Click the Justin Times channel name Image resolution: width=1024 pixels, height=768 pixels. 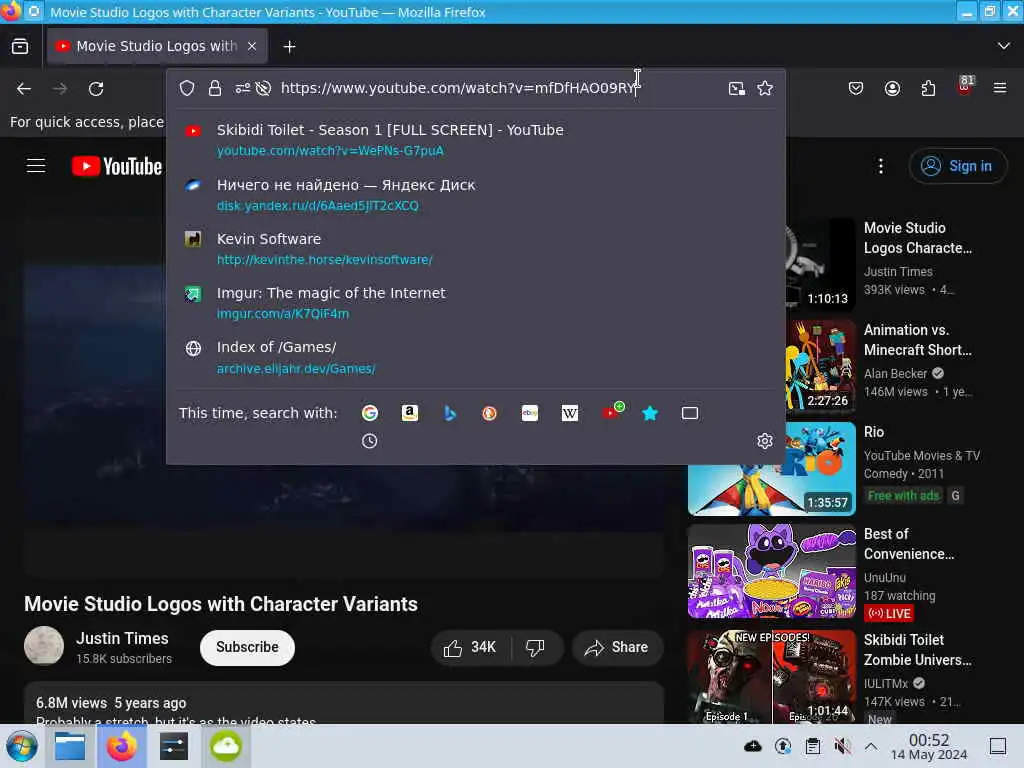tap(122, 638)
